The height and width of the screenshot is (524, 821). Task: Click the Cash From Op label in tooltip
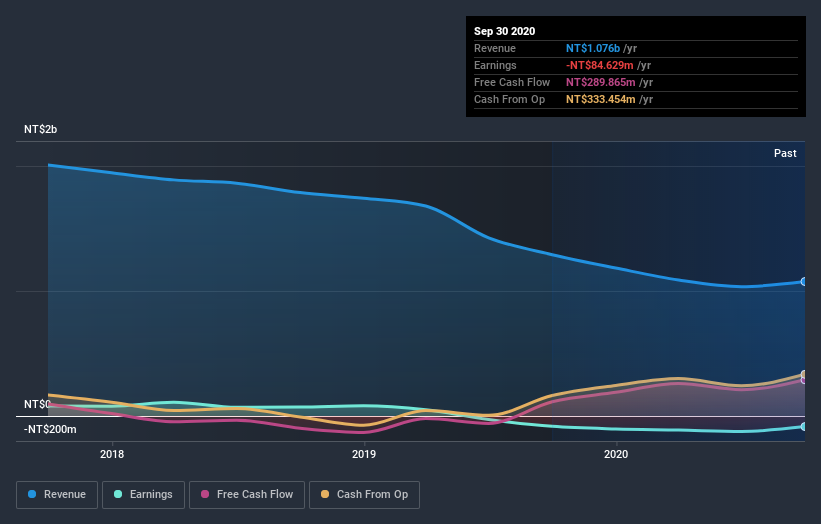pos(509,99)
